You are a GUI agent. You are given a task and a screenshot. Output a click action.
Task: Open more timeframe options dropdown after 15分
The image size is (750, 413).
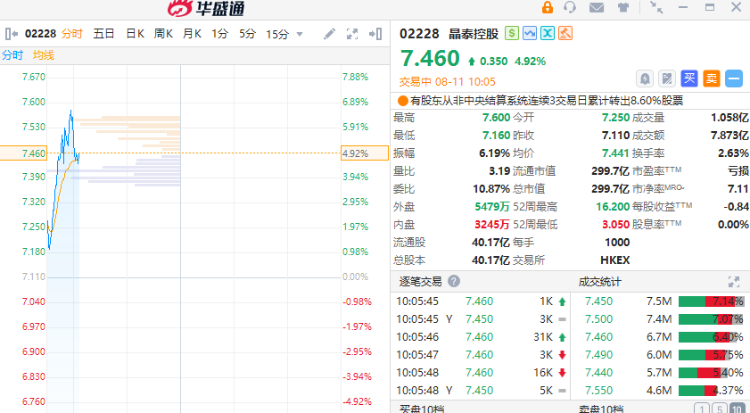(299, 34)
